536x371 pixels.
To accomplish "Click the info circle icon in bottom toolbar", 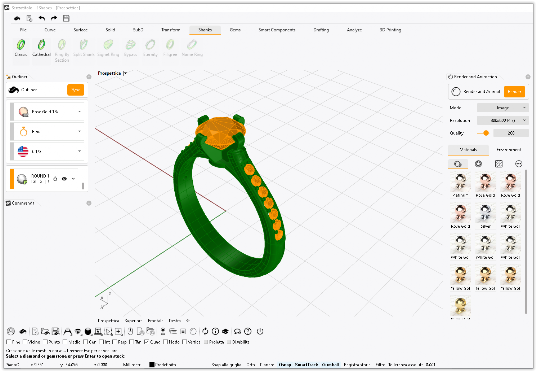I will click(x=215, y=331).
